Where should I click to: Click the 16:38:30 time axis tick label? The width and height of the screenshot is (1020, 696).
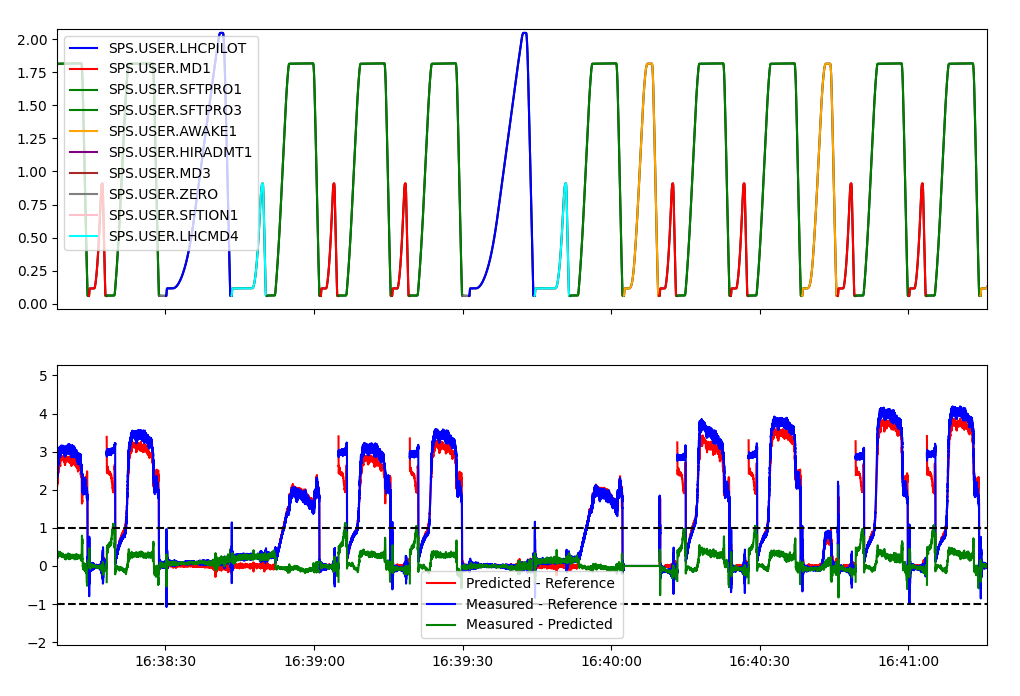coord(165,661)
